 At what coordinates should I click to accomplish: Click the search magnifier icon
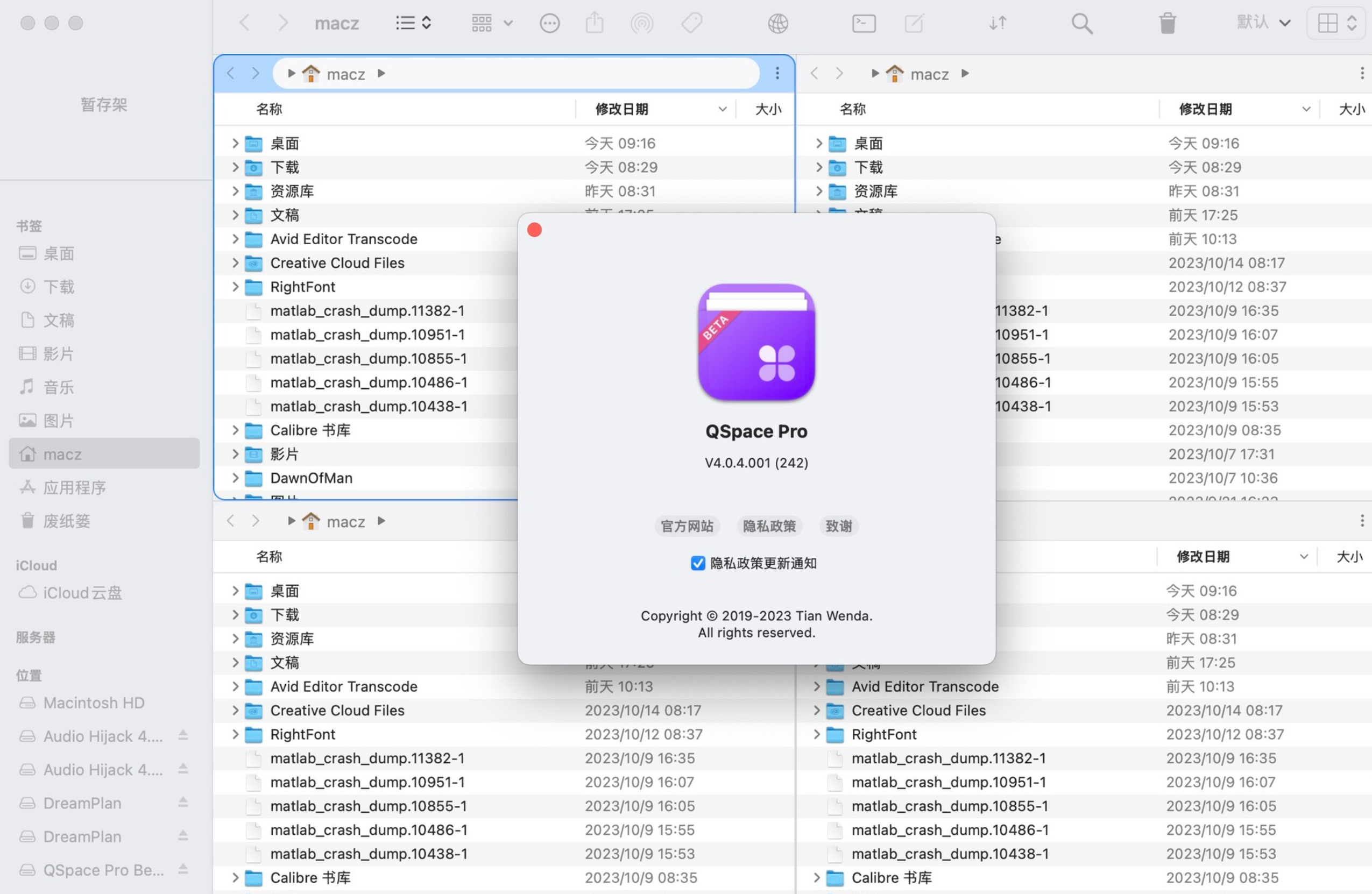point(1081,23)
